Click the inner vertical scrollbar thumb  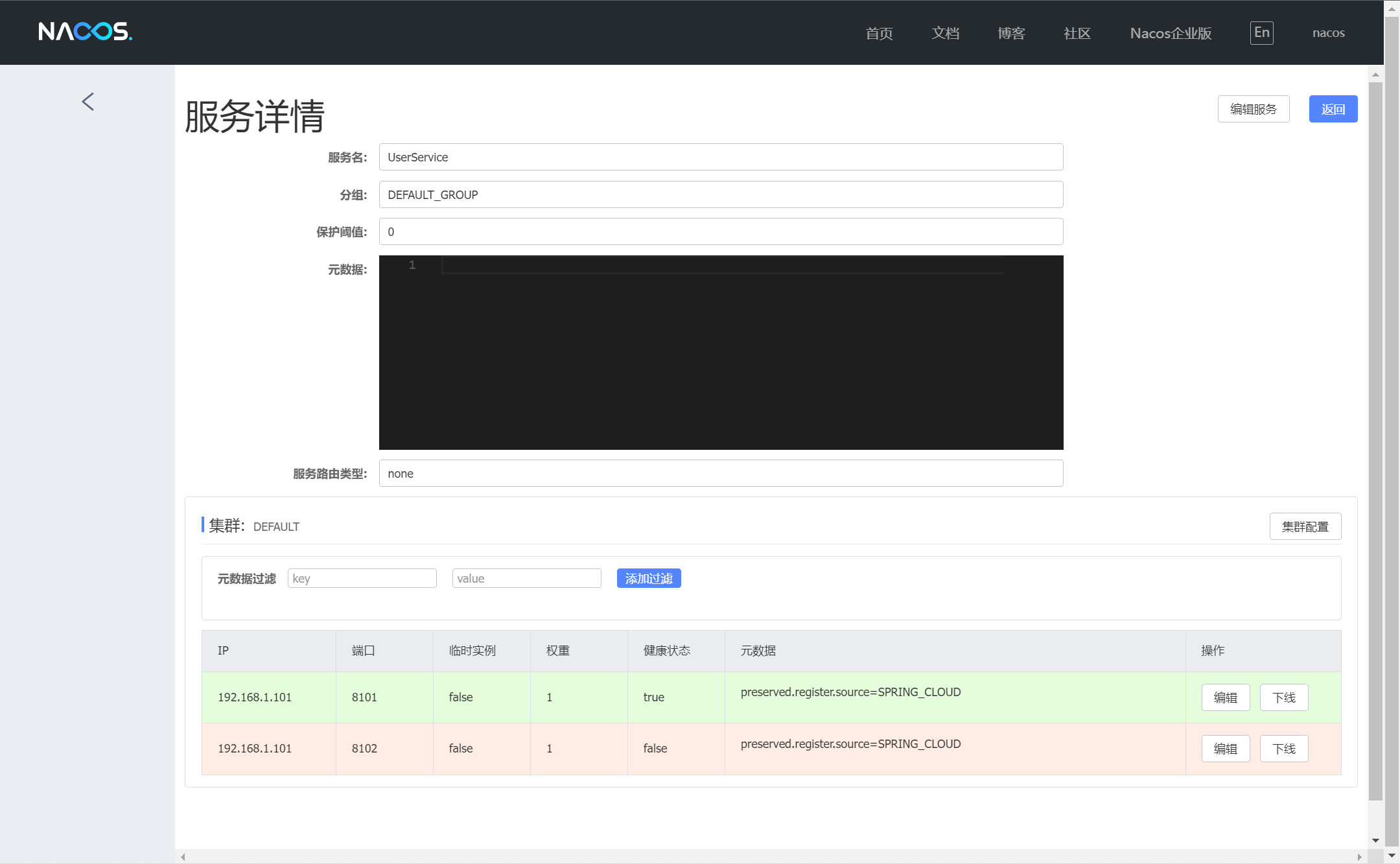(1375, 441)
